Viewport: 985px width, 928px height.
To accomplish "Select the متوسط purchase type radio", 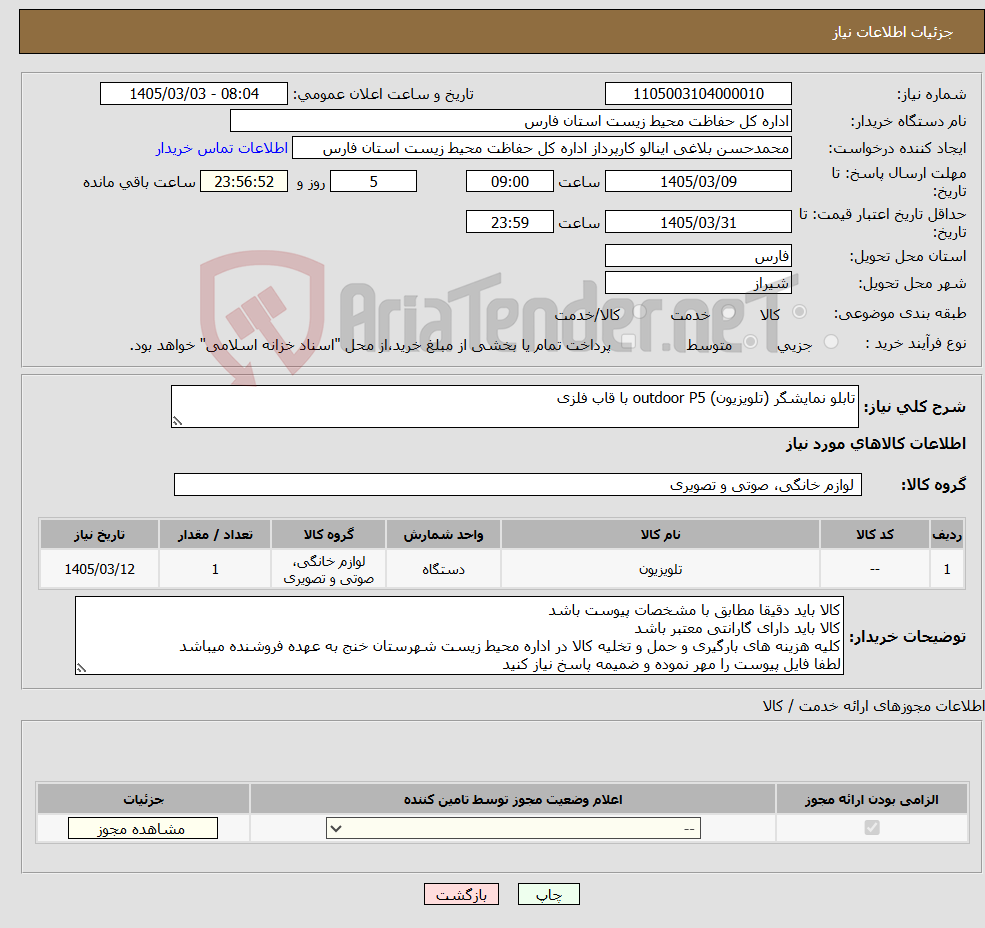I will [x=751, y=342].
